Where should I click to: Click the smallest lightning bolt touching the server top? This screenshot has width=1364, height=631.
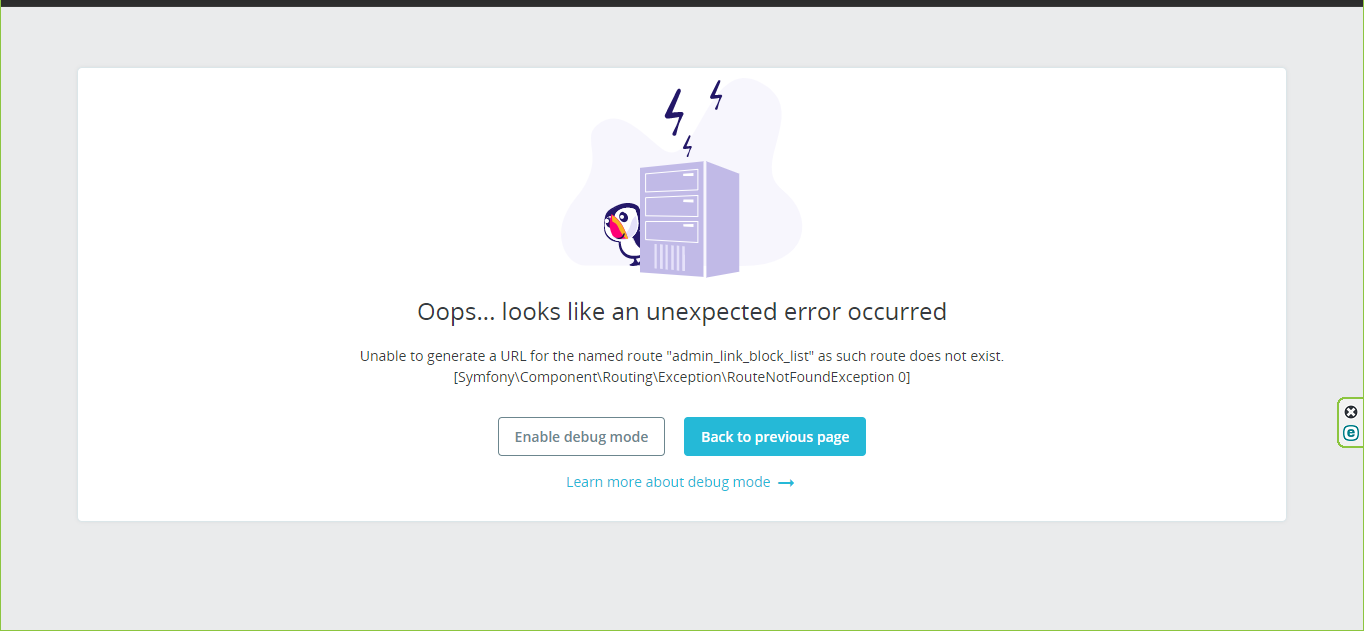pos(688,146)
